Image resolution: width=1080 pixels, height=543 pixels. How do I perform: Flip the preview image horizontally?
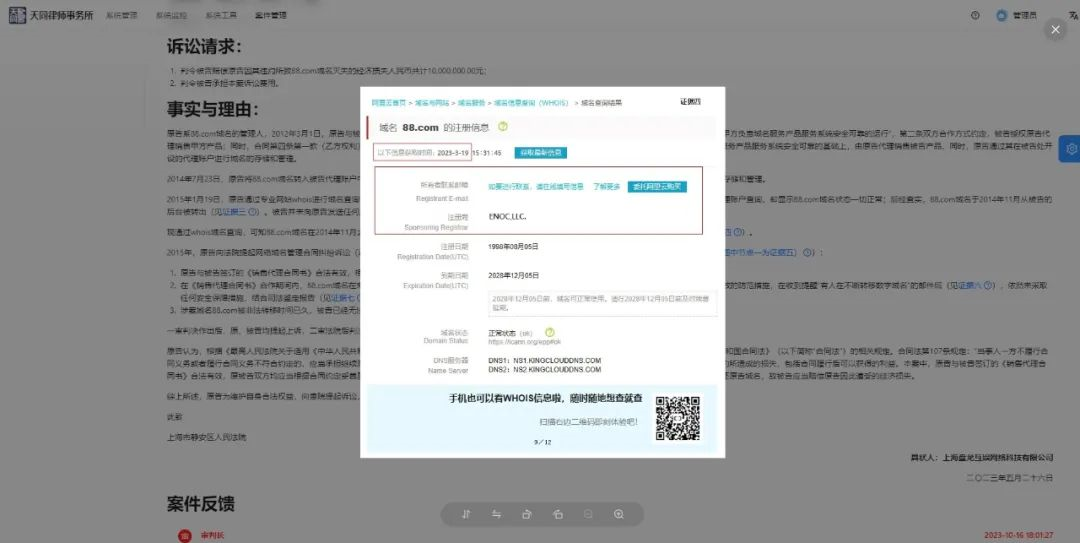496,514
